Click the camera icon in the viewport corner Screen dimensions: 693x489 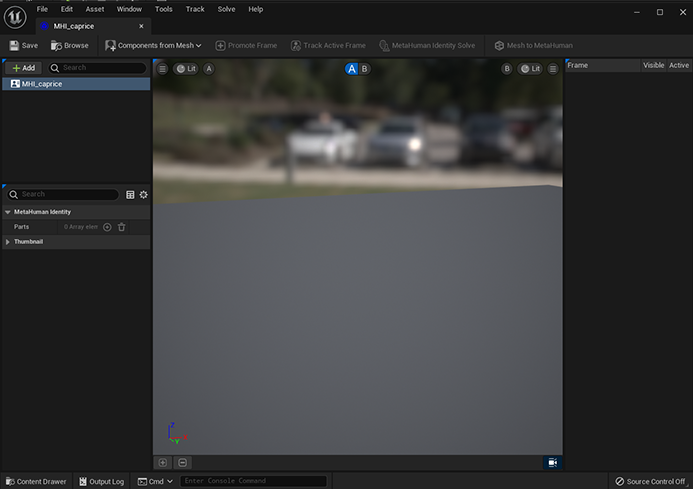coord(551,462)
